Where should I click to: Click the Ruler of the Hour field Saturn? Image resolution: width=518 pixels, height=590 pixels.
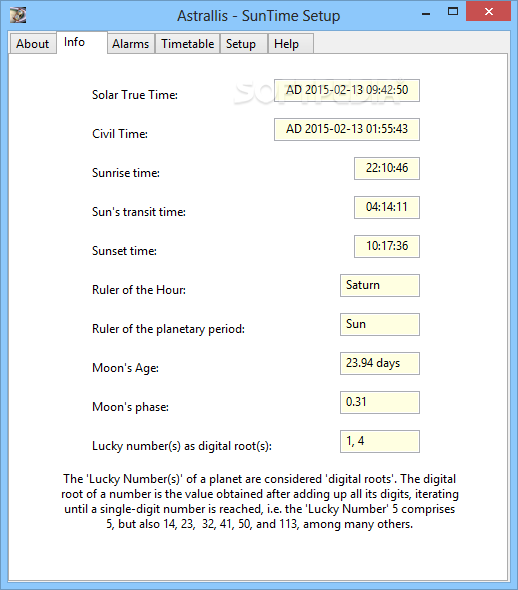(380, 286)
